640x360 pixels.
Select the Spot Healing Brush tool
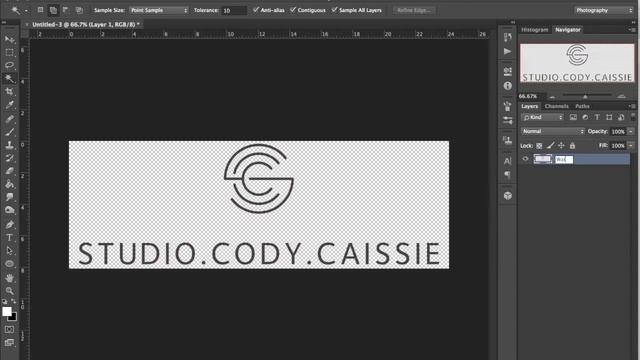coord(9,119)
